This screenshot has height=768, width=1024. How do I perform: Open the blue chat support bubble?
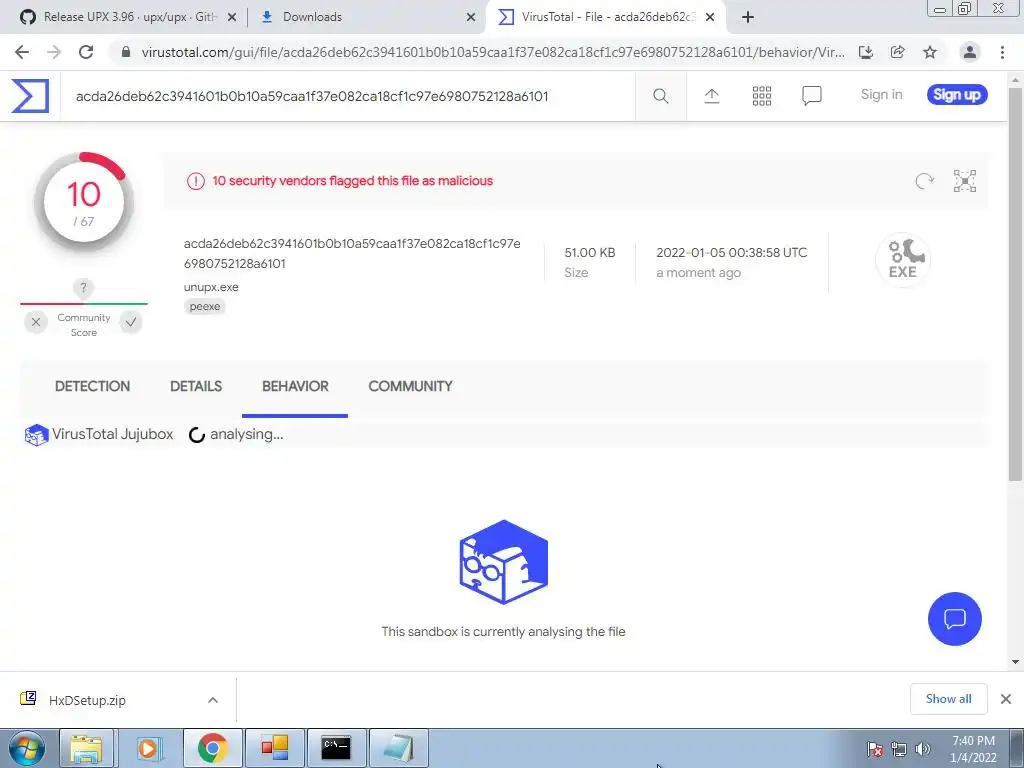click(x=954, y=618)
